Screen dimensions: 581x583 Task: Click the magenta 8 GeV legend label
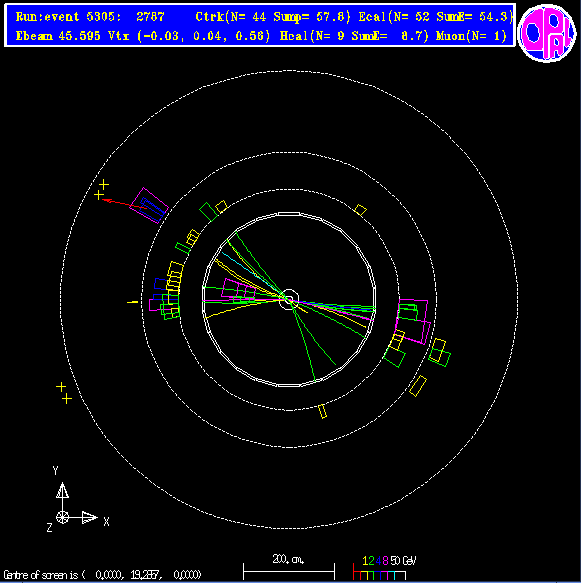tap(385, 561)
